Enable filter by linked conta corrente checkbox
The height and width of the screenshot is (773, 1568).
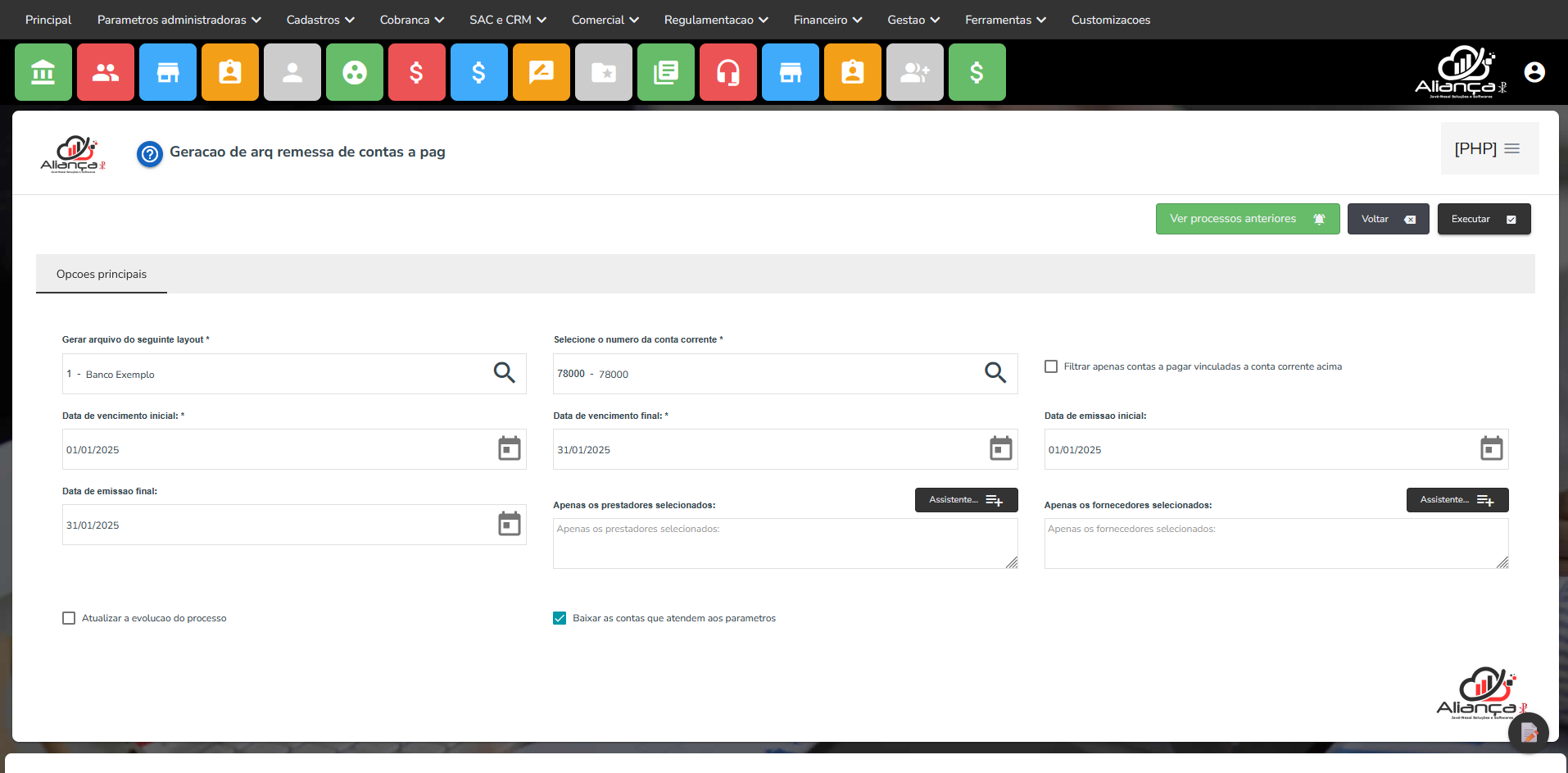(x=1051, y=366)
